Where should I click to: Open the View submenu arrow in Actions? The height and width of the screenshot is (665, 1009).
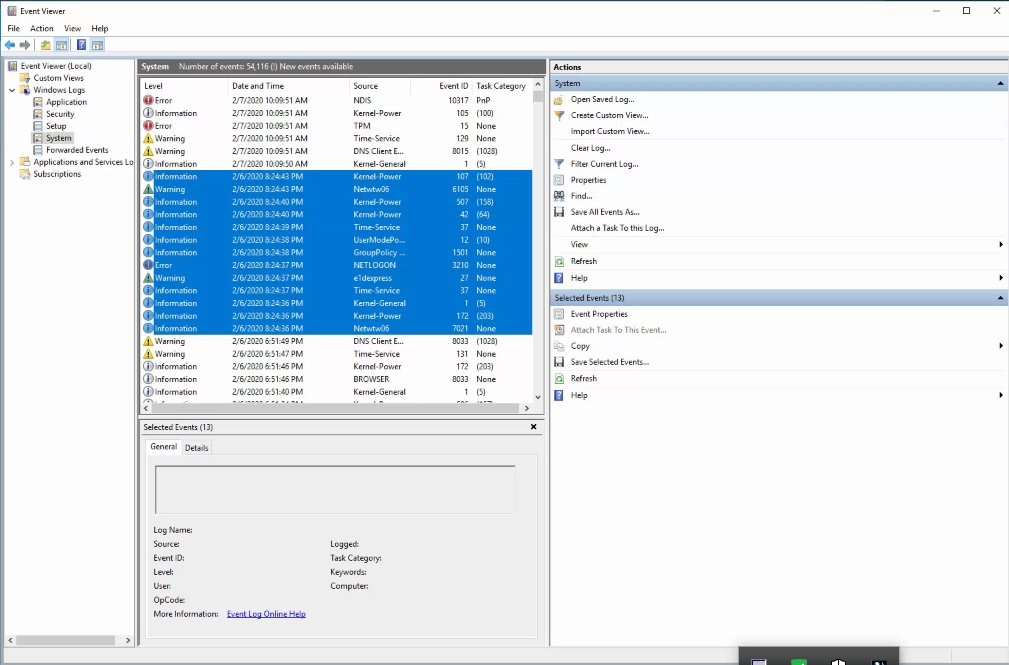pos(1001,245)
